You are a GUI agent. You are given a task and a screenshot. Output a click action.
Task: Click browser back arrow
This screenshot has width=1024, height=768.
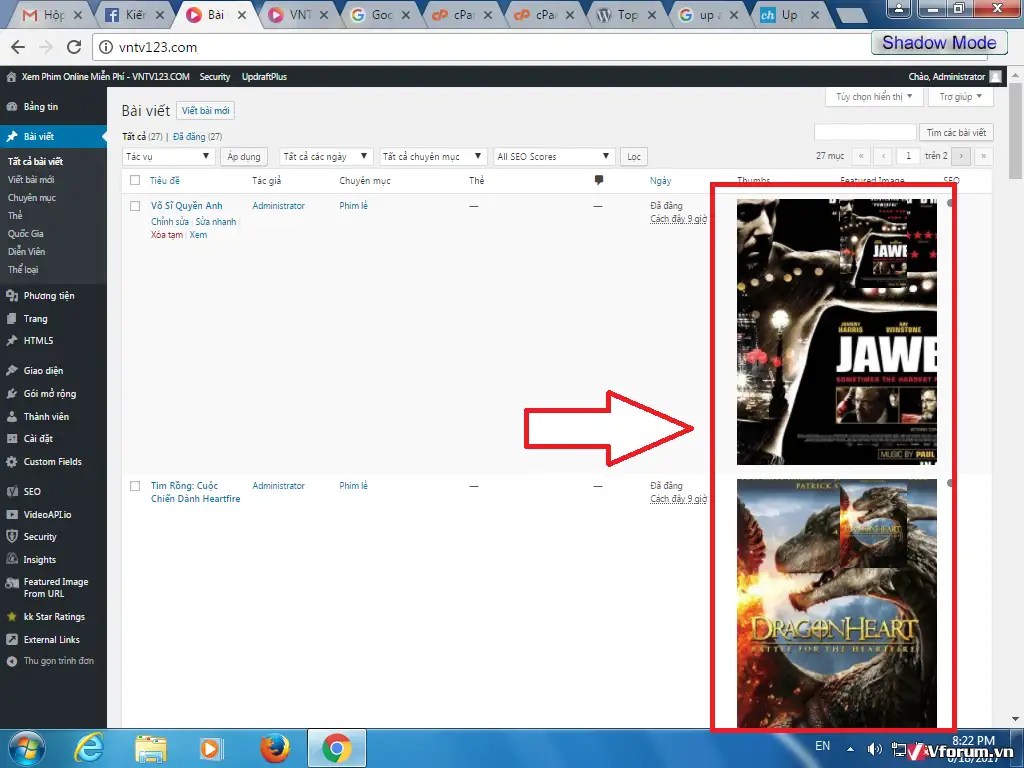[18, 47]
